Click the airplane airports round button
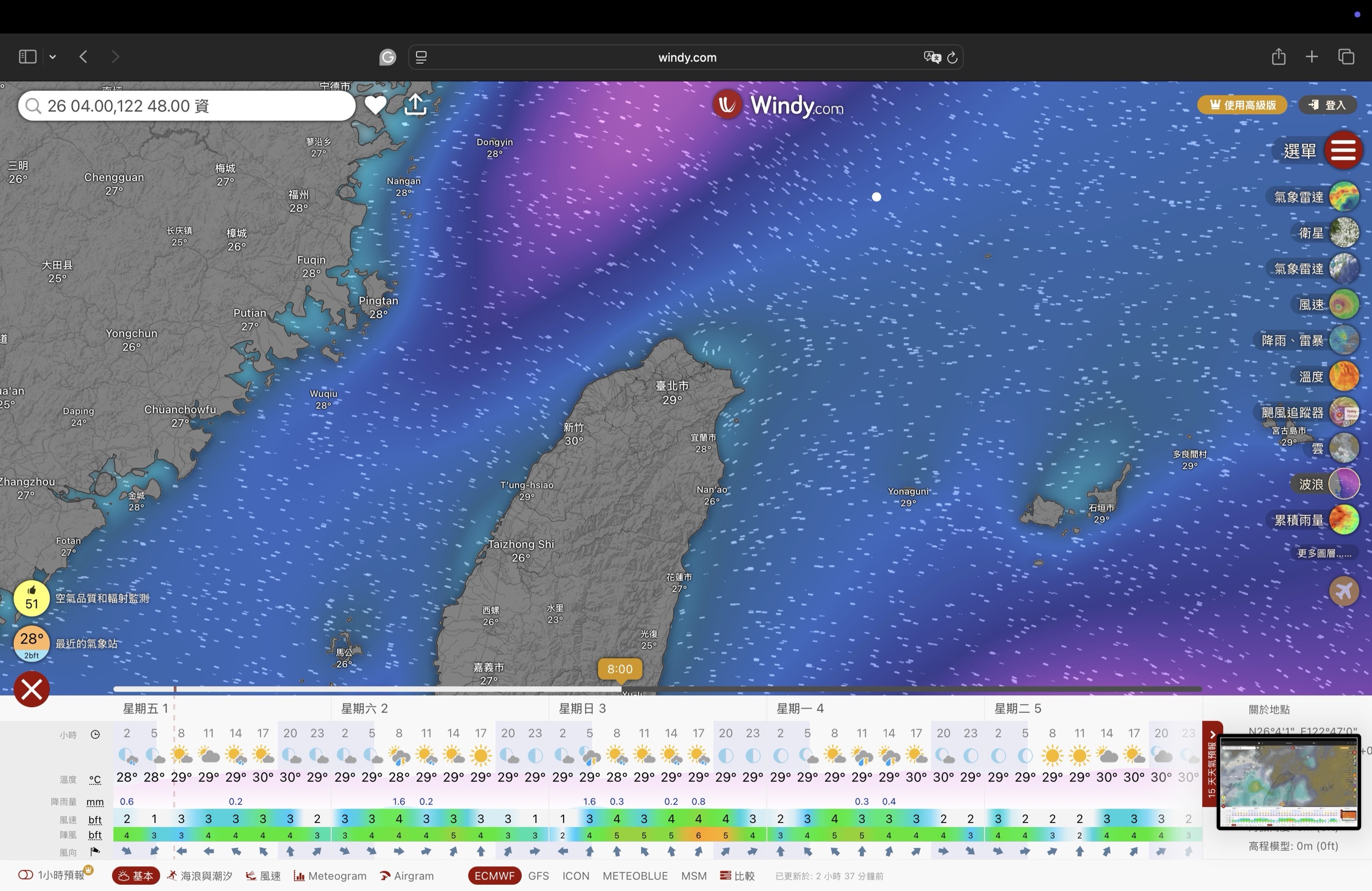 coord(1344,591)
